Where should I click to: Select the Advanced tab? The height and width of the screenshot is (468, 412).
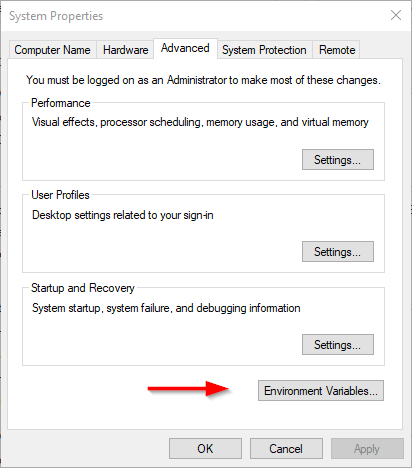pyautogui.click(x=185, y=48)
